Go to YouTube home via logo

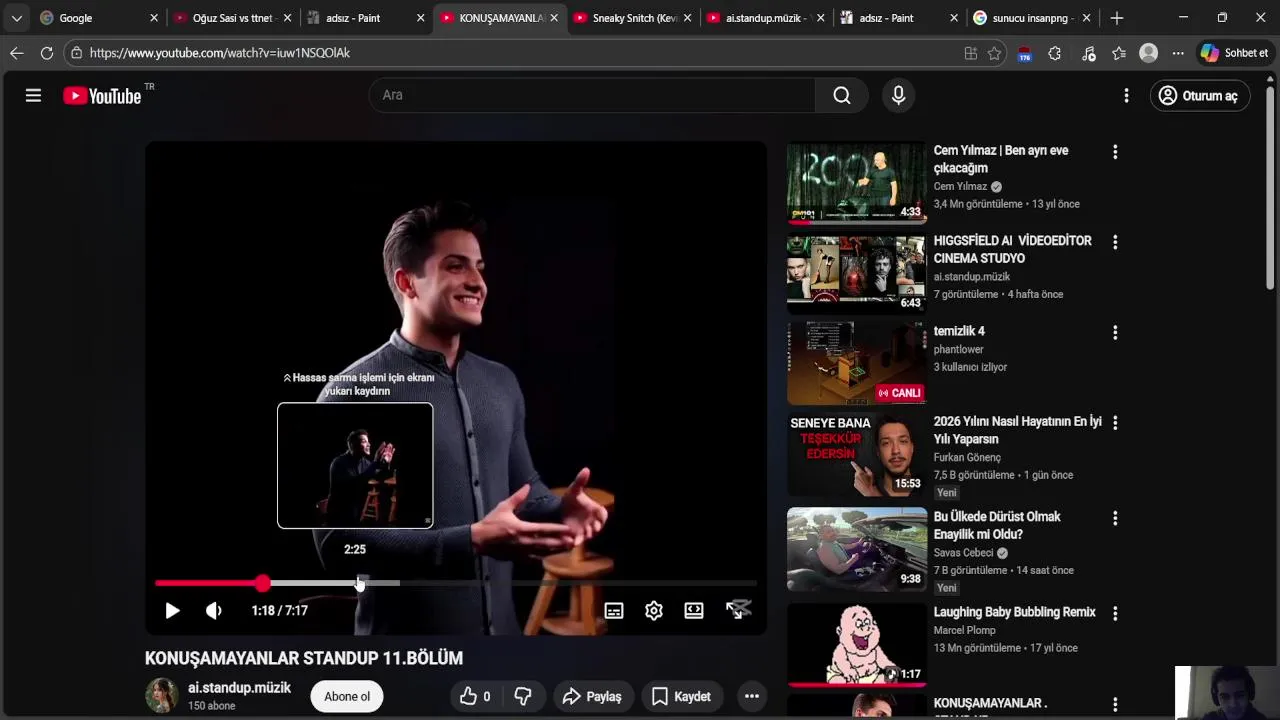[102, 96]
